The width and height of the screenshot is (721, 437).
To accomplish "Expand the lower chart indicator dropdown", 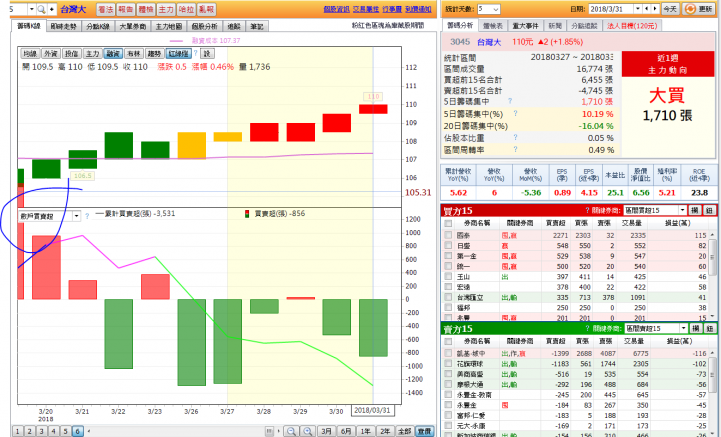I will pos(76,216).
